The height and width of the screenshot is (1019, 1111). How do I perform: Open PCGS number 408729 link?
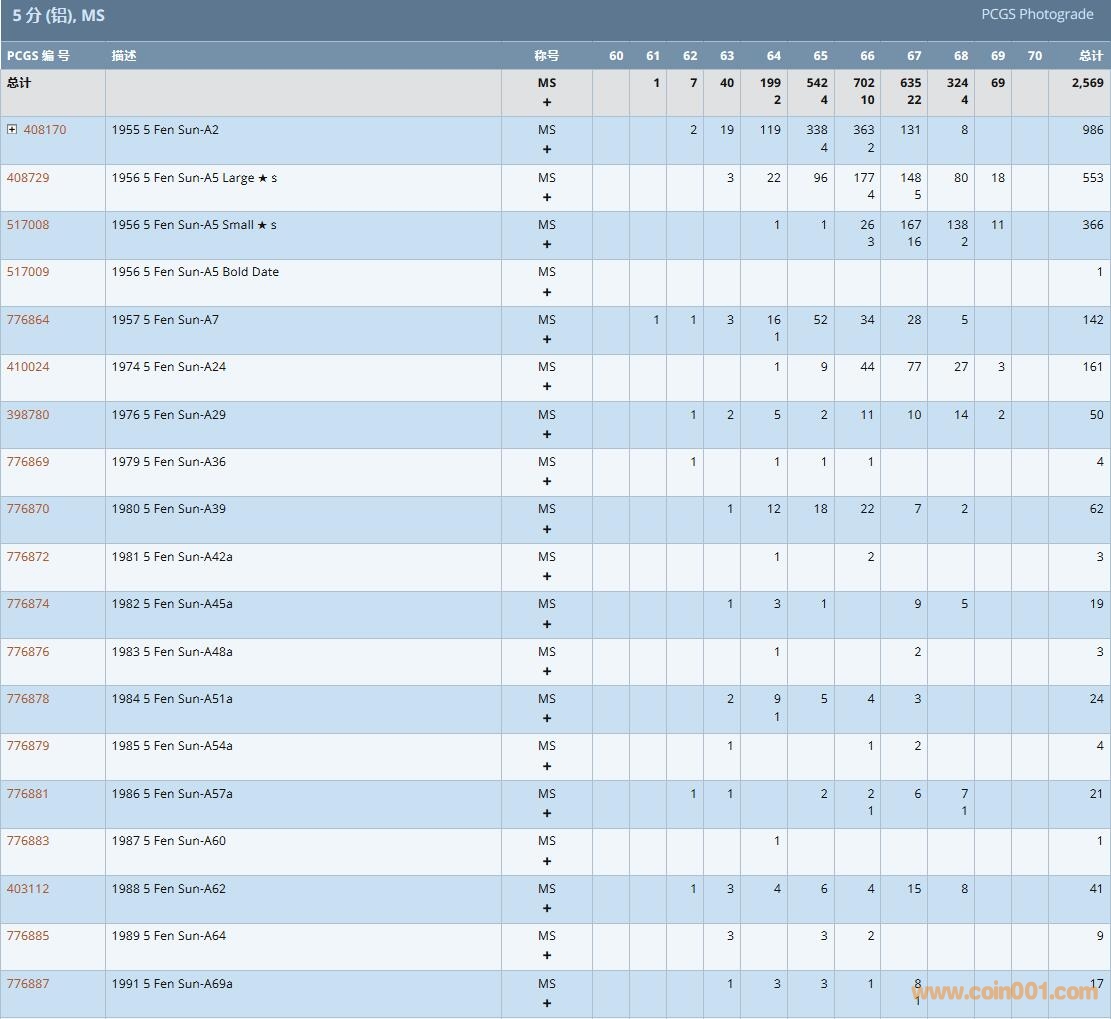(x=28, y=178)
